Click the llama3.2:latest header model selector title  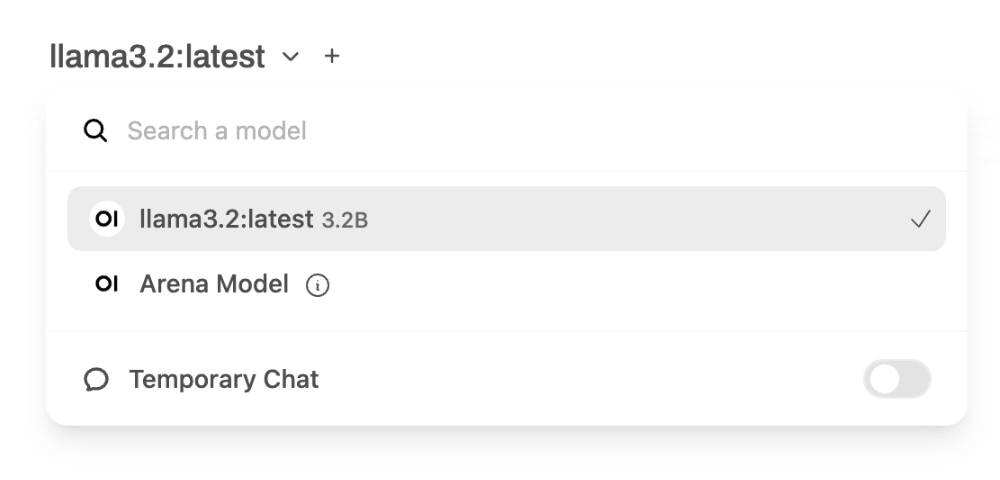(157, 57)
